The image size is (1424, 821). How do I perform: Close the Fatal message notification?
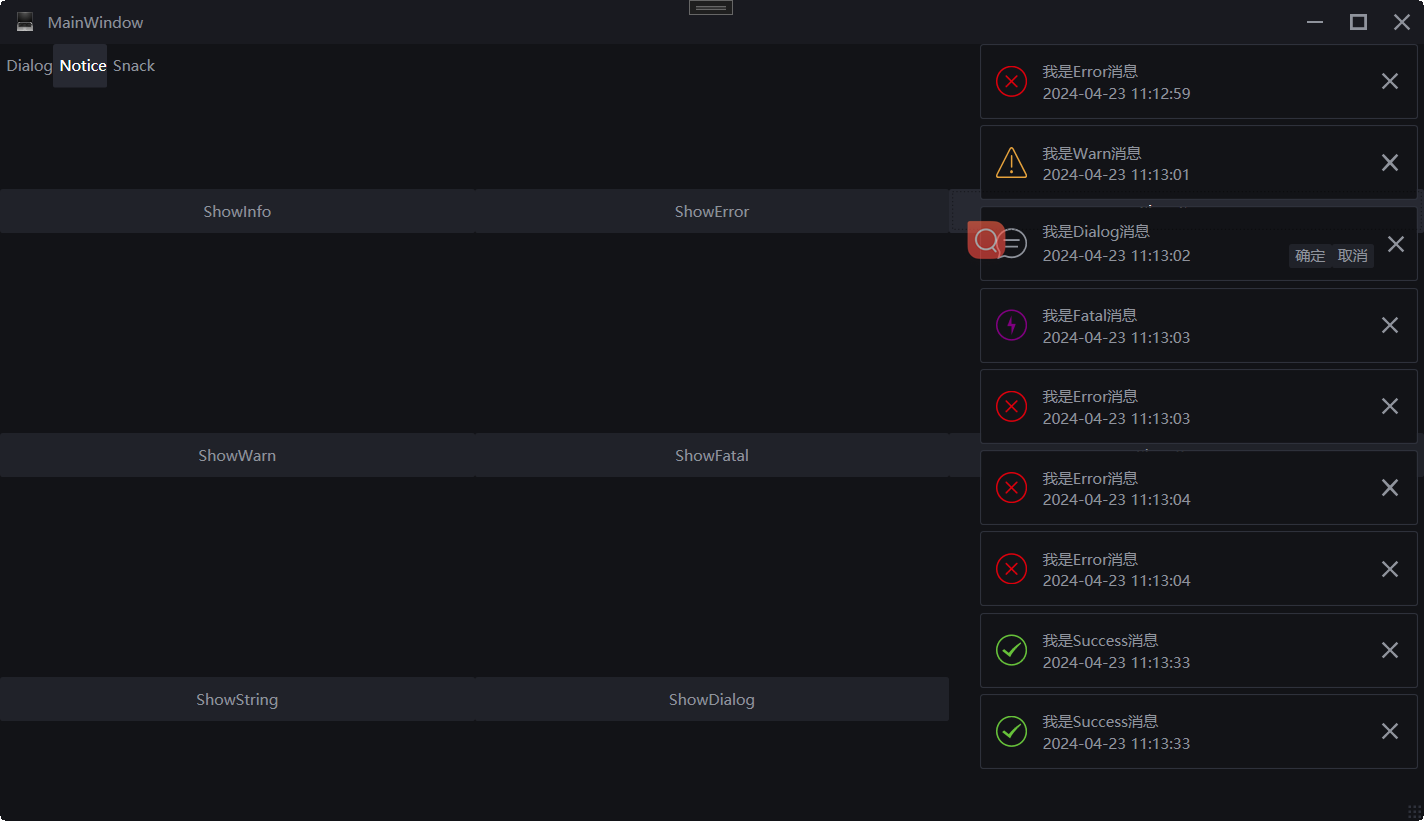pyautogui.click(x=1389, y=325)
